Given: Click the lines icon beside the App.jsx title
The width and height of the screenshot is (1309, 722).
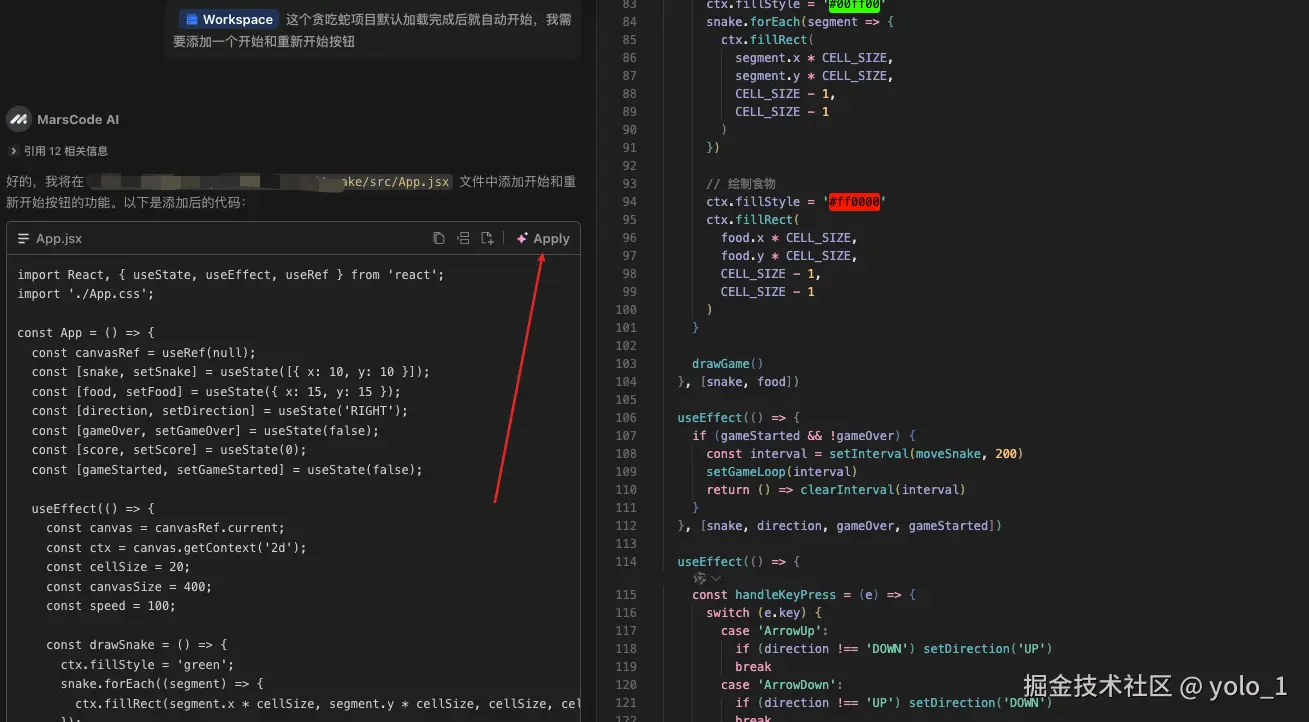Looking at the screenshot, I should (x=24, y=239).
